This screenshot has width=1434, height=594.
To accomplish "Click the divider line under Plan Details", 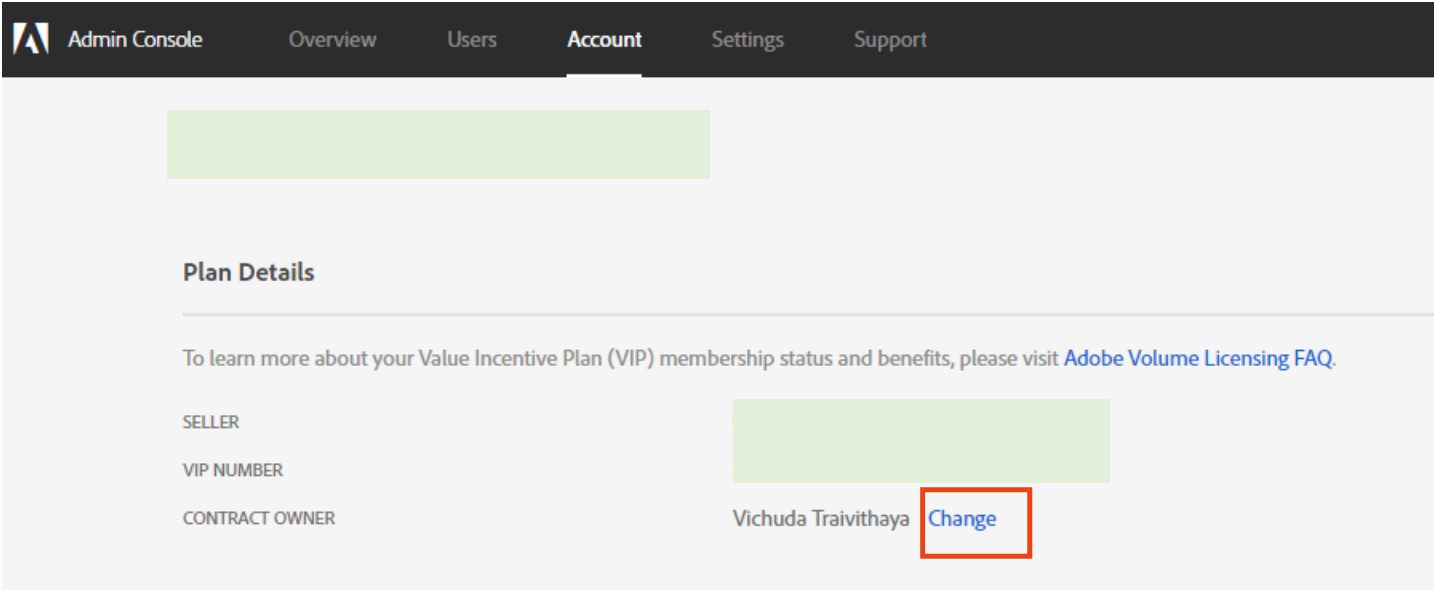I will (x=808, y=314).
